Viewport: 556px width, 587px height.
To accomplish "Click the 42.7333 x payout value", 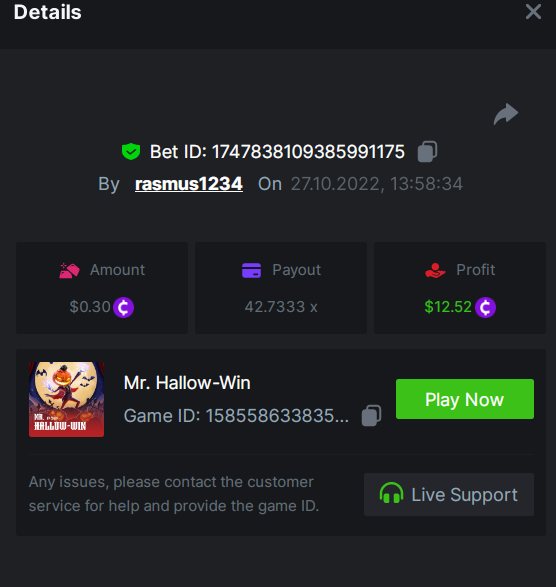I will tap(281, 307).
